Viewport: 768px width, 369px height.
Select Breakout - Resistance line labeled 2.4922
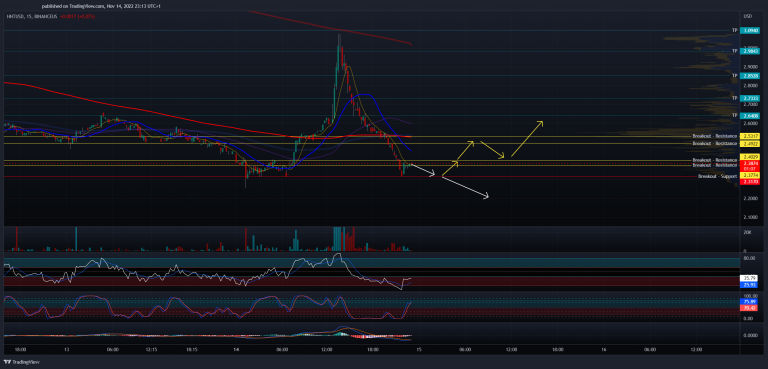point(715,144)
